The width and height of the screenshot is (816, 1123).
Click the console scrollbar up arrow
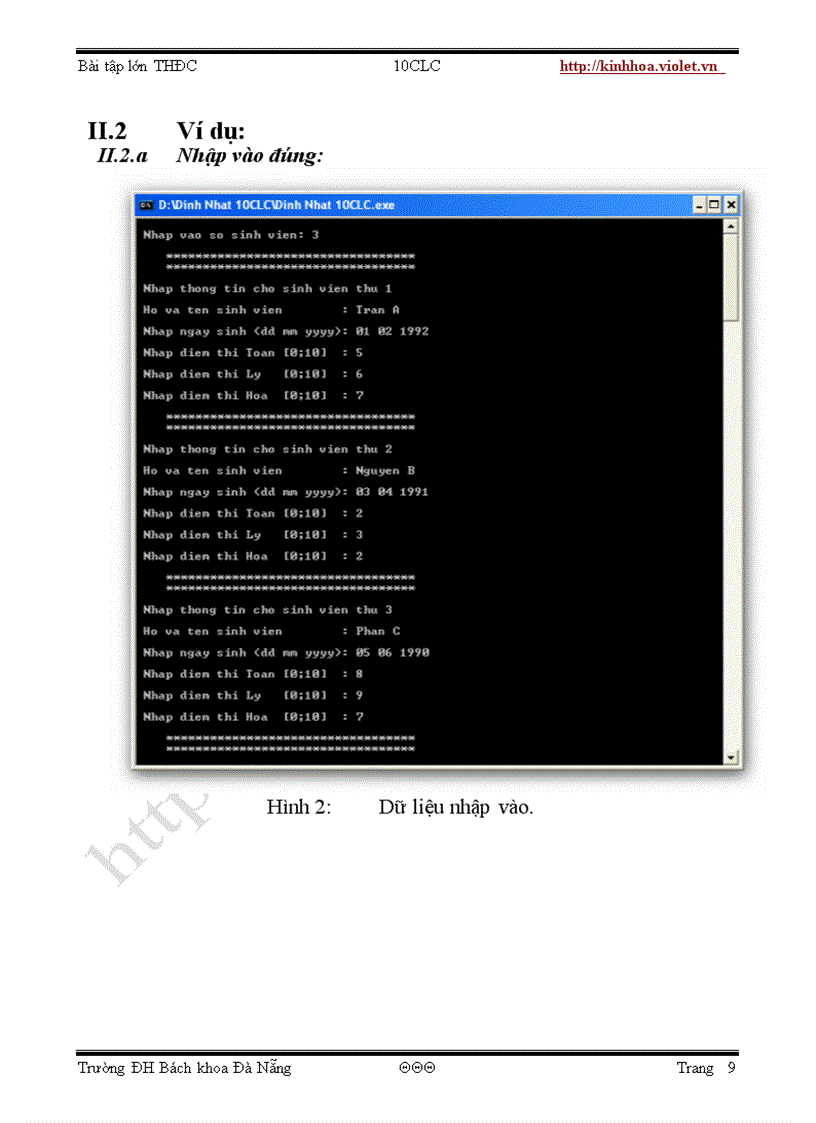point(730,227)
